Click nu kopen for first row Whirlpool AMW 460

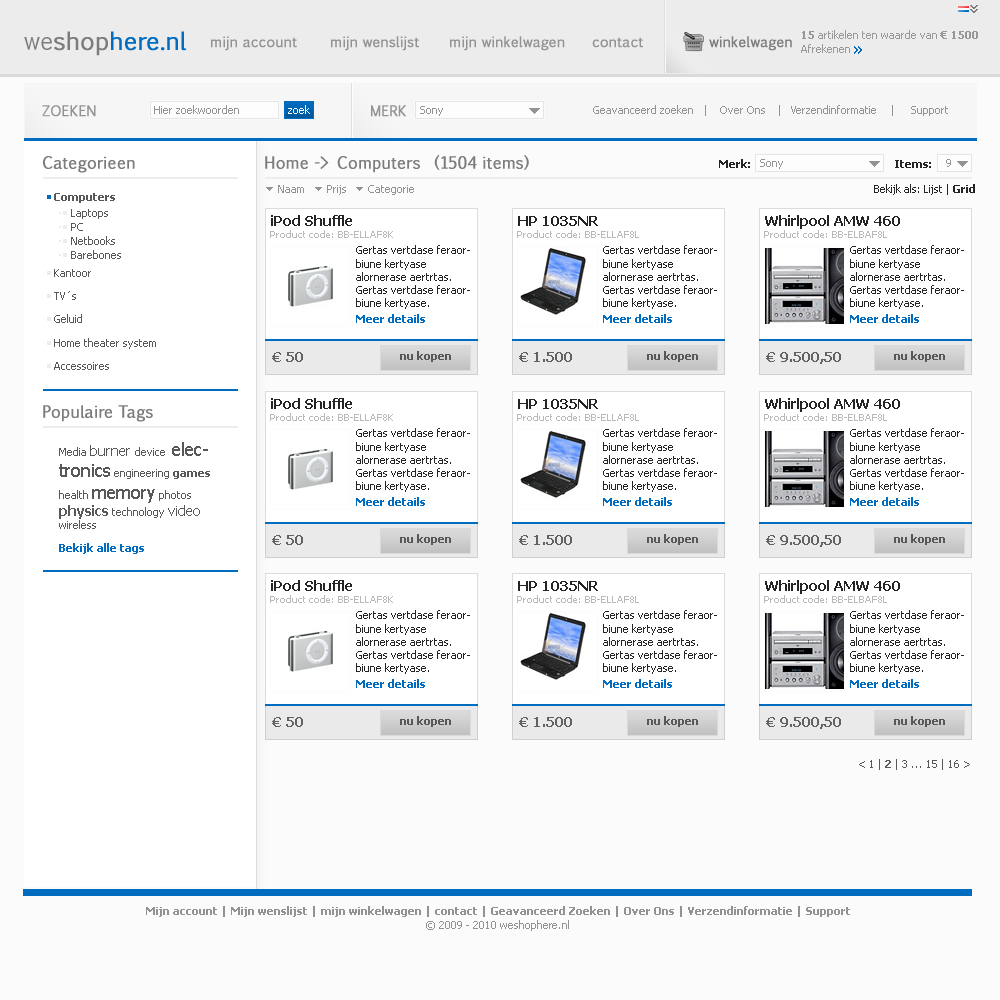point(919,357)
